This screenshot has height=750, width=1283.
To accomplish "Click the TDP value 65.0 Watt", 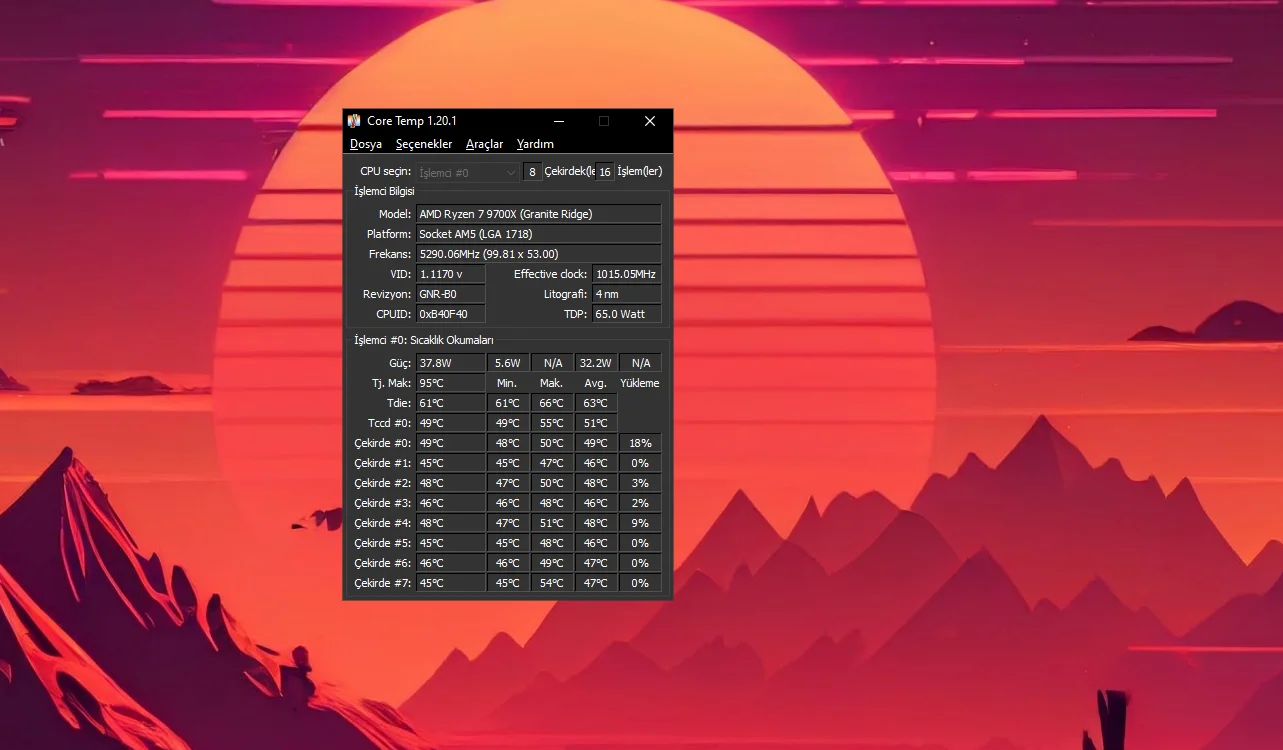I will 627,314.
